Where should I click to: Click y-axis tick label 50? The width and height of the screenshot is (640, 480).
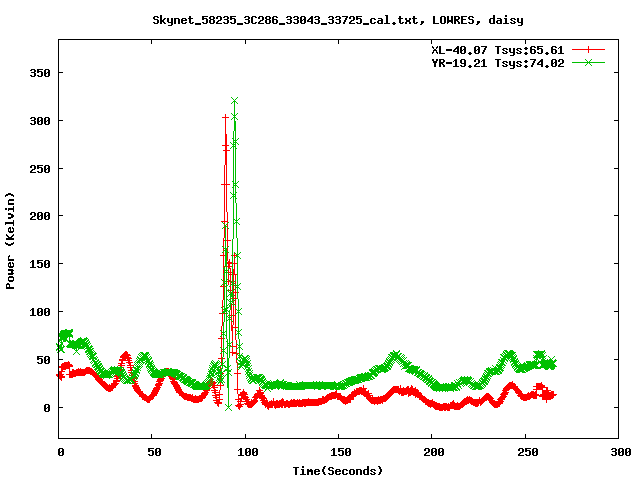pyautogui.click(x=44, y=360)
